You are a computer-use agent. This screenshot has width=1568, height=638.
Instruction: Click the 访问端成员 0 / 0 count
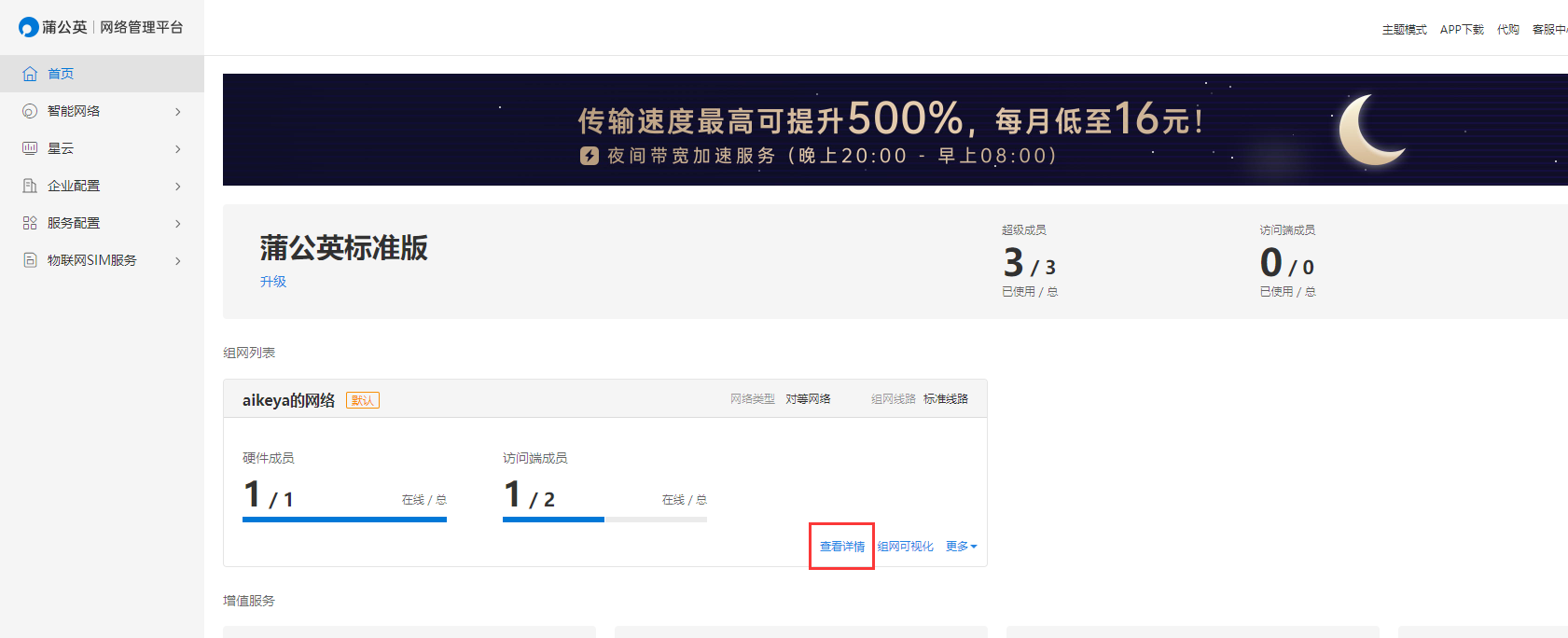(x=1287, y=263)
